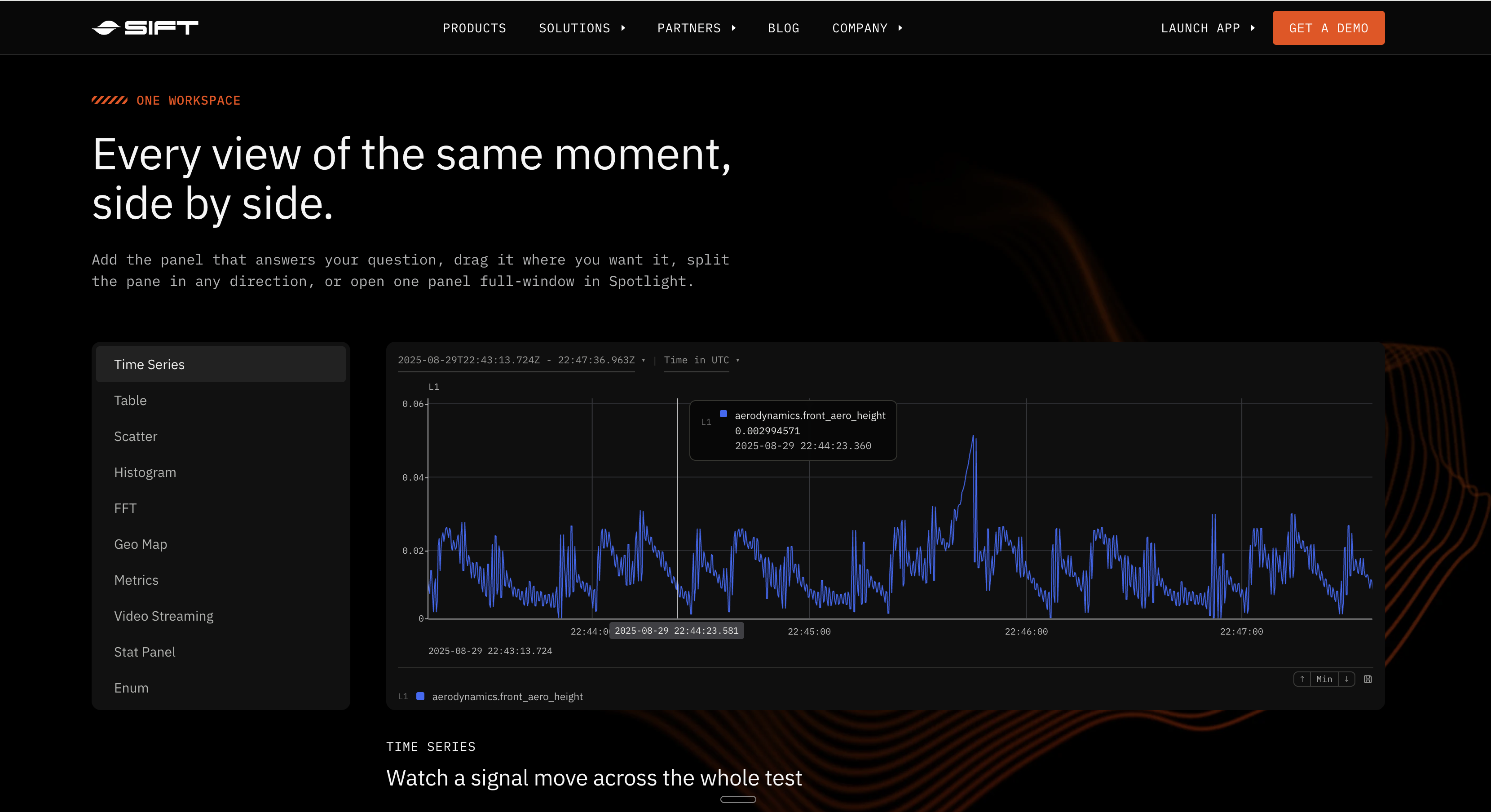Click the up arrow next to Min
Image resolution: width=1491 pixels, height=812 pixels.
coord(1302,679)
